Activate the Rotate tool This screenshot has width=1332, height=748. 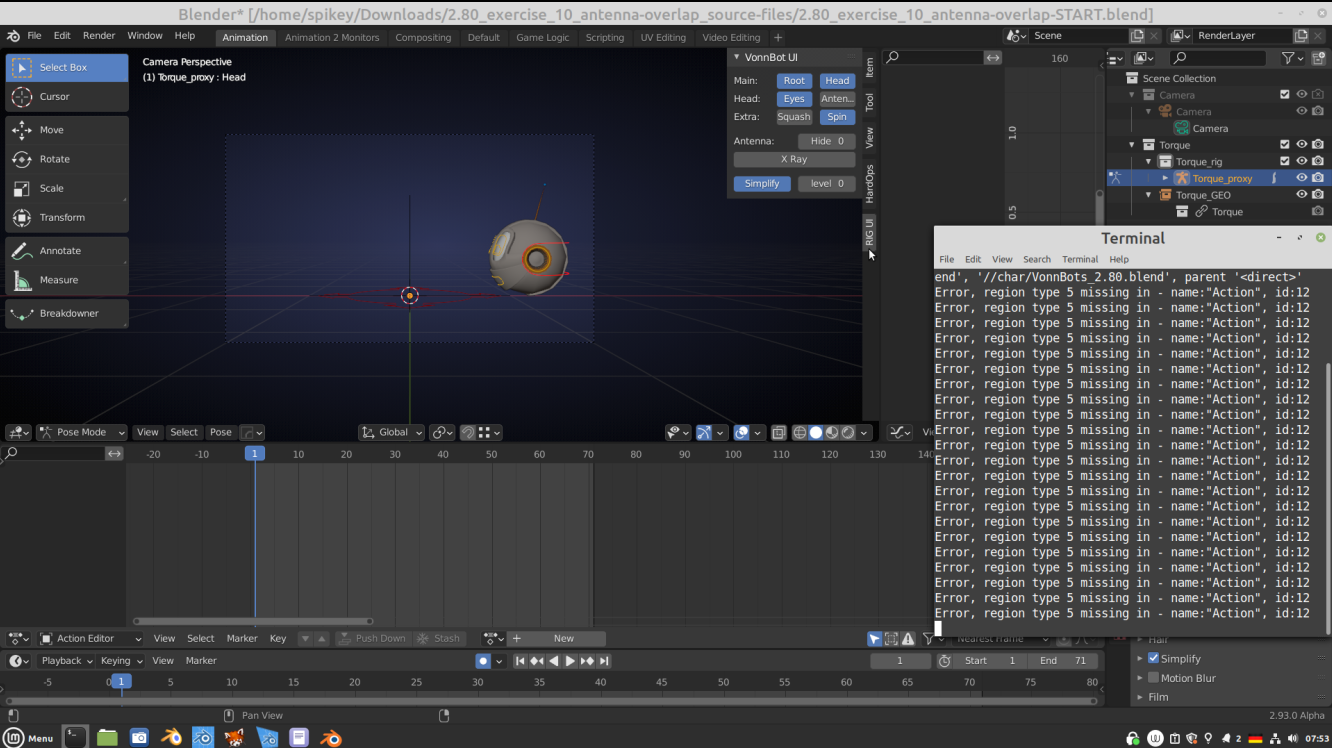[66, 158]
